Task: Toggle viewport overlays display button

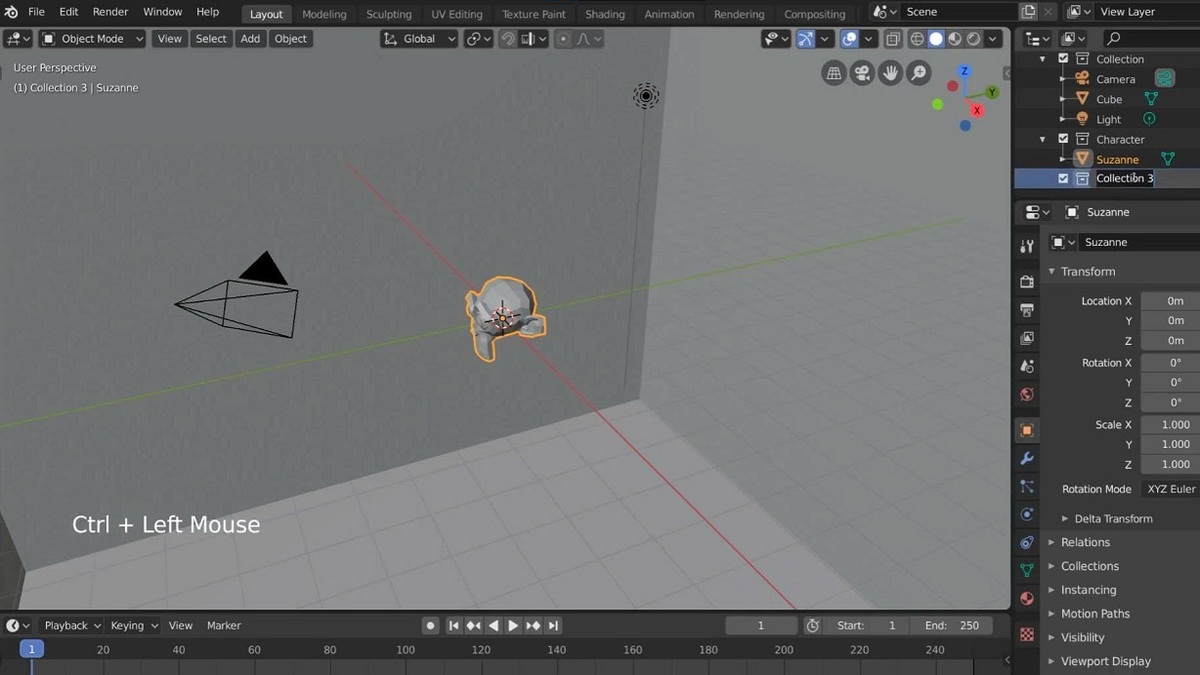Action: (849, 39)
